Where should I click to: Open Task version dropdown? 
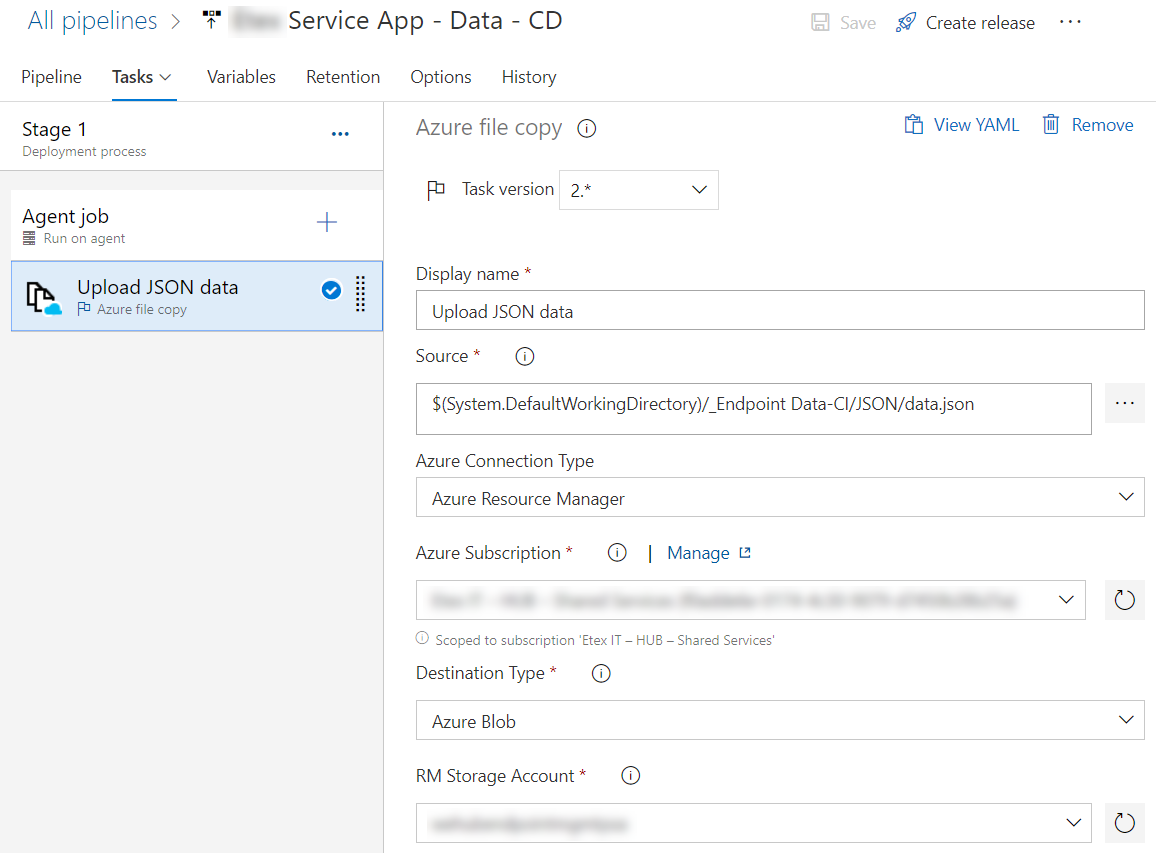(638, 190)
